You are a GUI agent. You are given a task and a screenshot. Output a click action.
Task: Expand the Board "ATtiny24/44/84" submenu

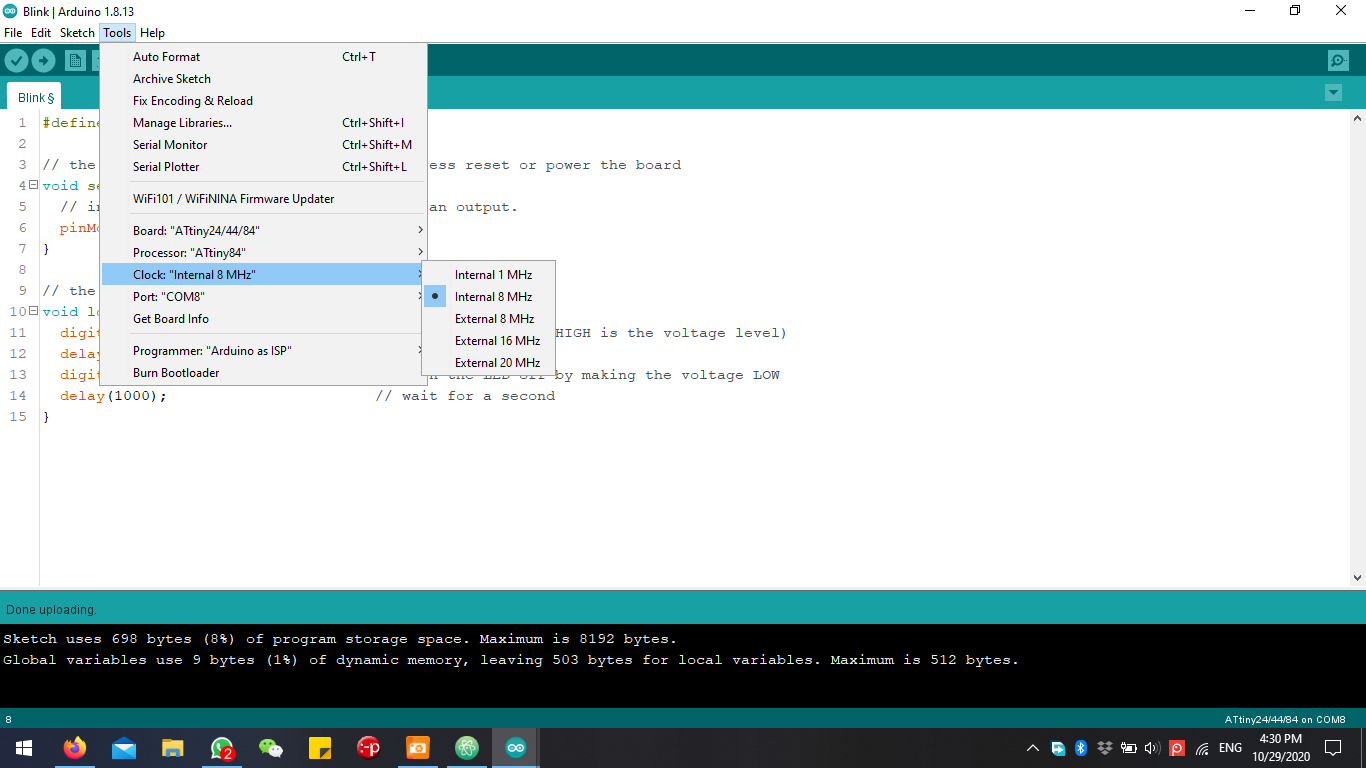coord(264,231)
